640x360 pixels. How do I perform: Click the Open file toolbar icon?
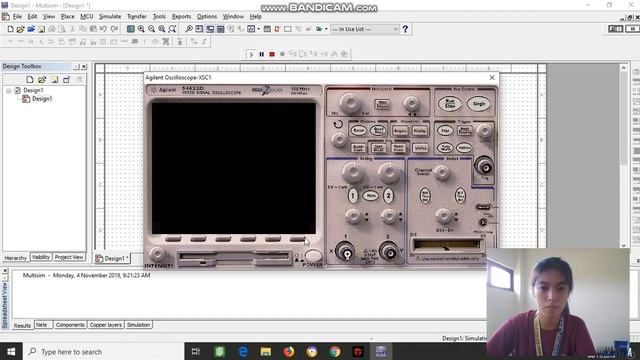(x=20, y=29)
